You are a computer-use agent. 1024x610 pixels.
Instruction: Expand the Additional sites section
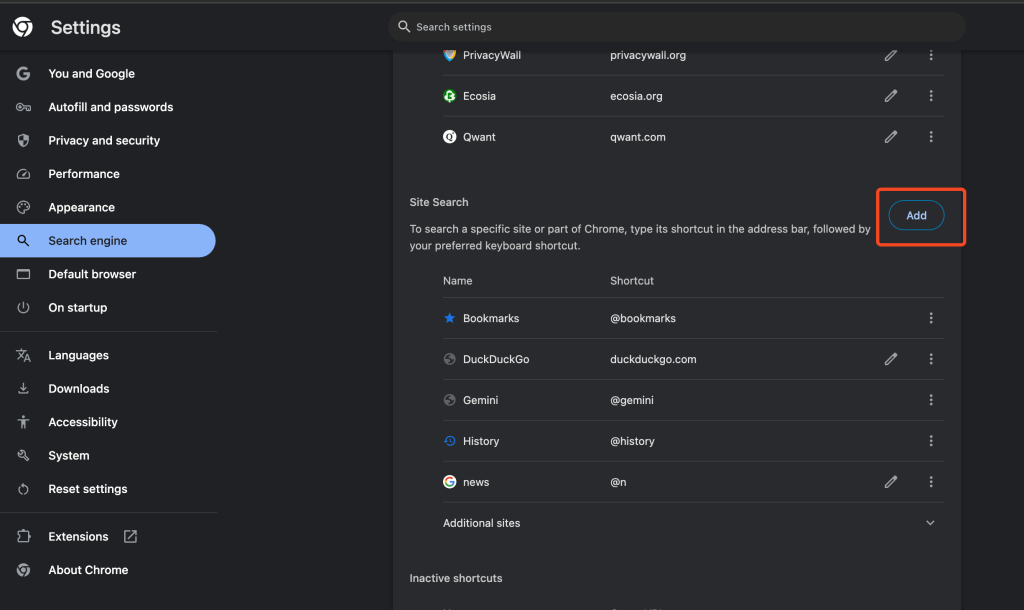pyautogui.click(x=930, y=523)
